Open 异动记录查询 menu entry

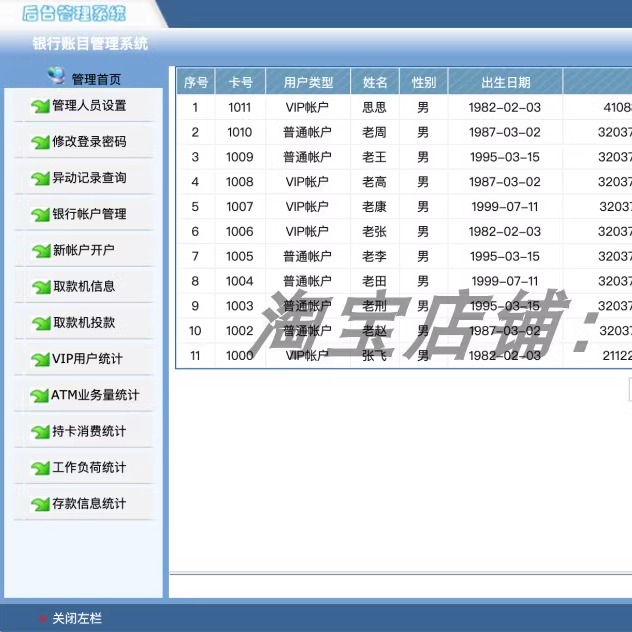[89, 178]
